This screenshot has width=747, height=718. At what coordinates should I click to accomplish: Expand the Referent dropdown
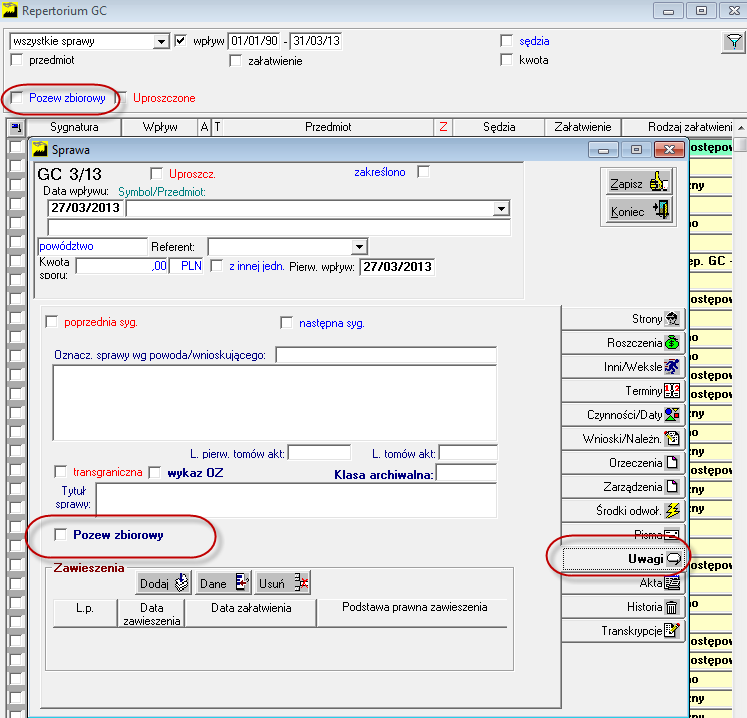point(359,247)
